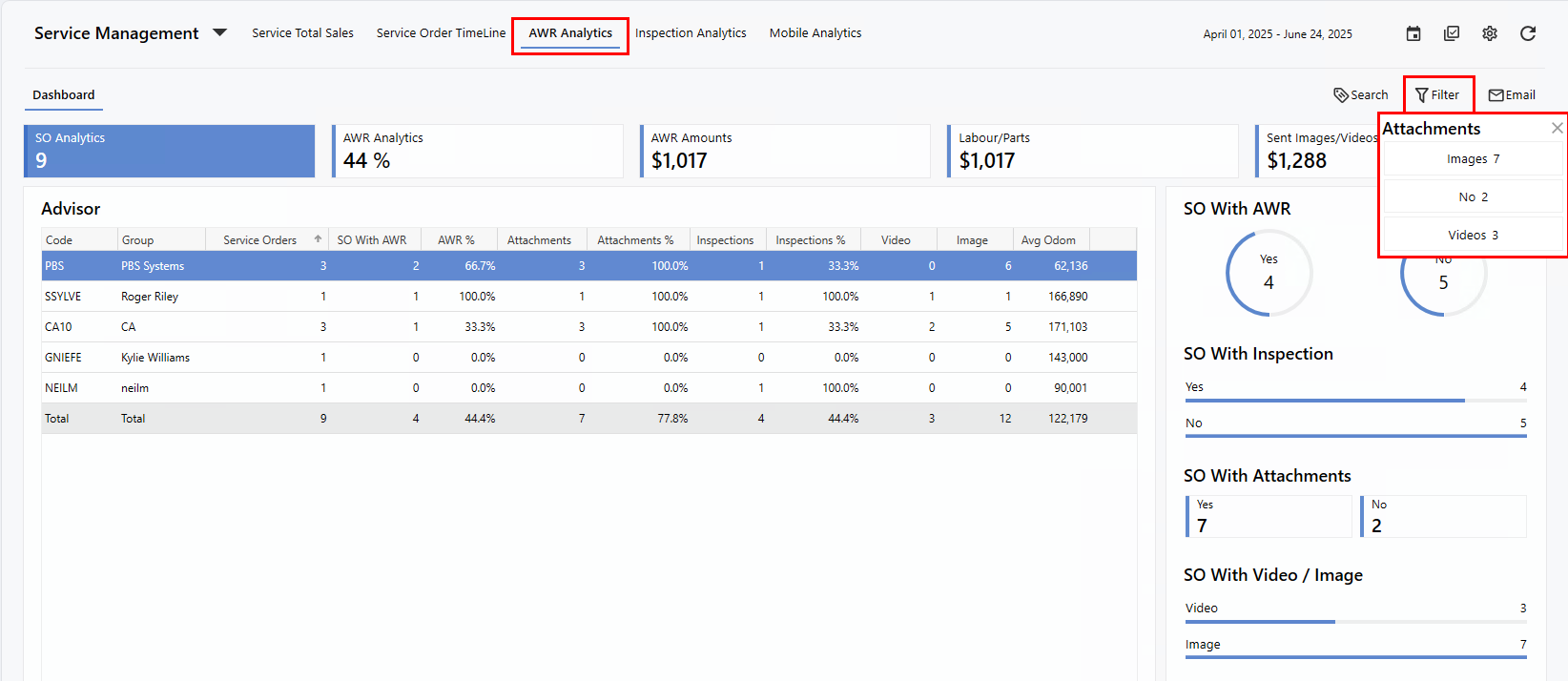
Task: Expand the Service Management dropdown
Action: [219, 32]
